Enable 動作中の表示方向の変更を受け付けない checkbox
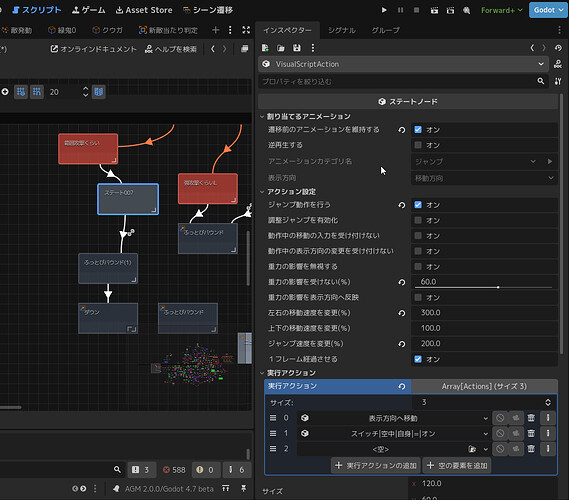The height and width of the screenshot is (500, 569). 418,251
